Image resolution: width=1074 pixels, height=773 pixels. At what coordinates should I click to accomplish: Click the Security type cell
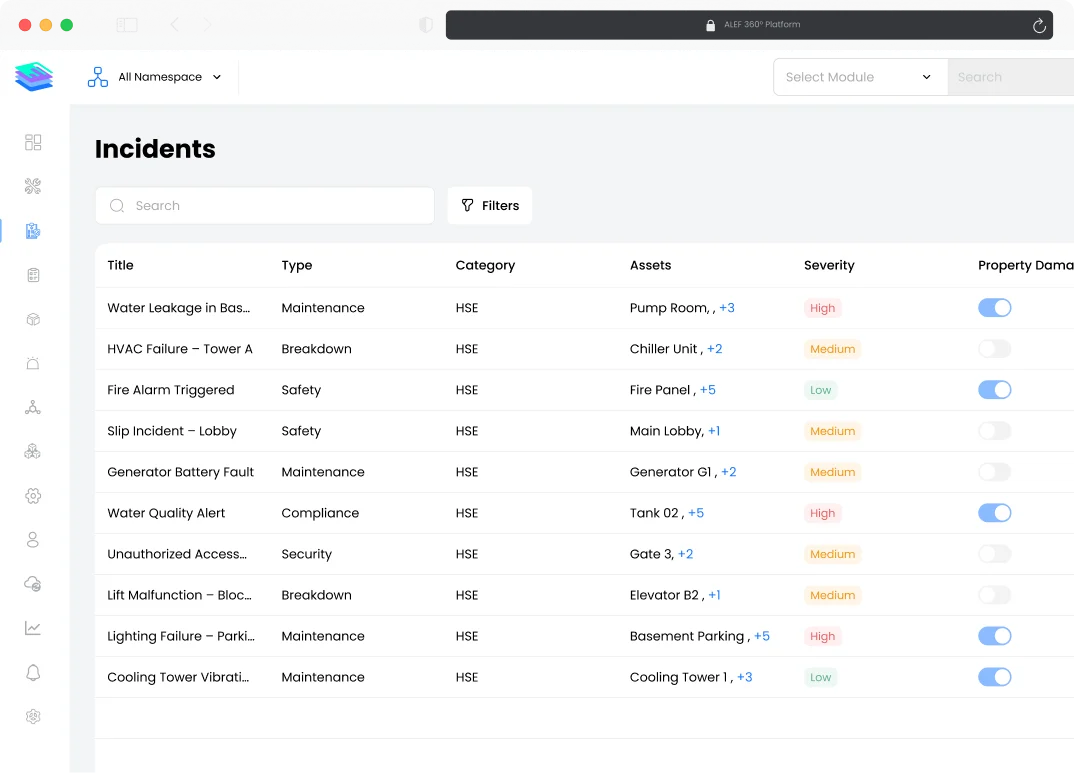306,554
